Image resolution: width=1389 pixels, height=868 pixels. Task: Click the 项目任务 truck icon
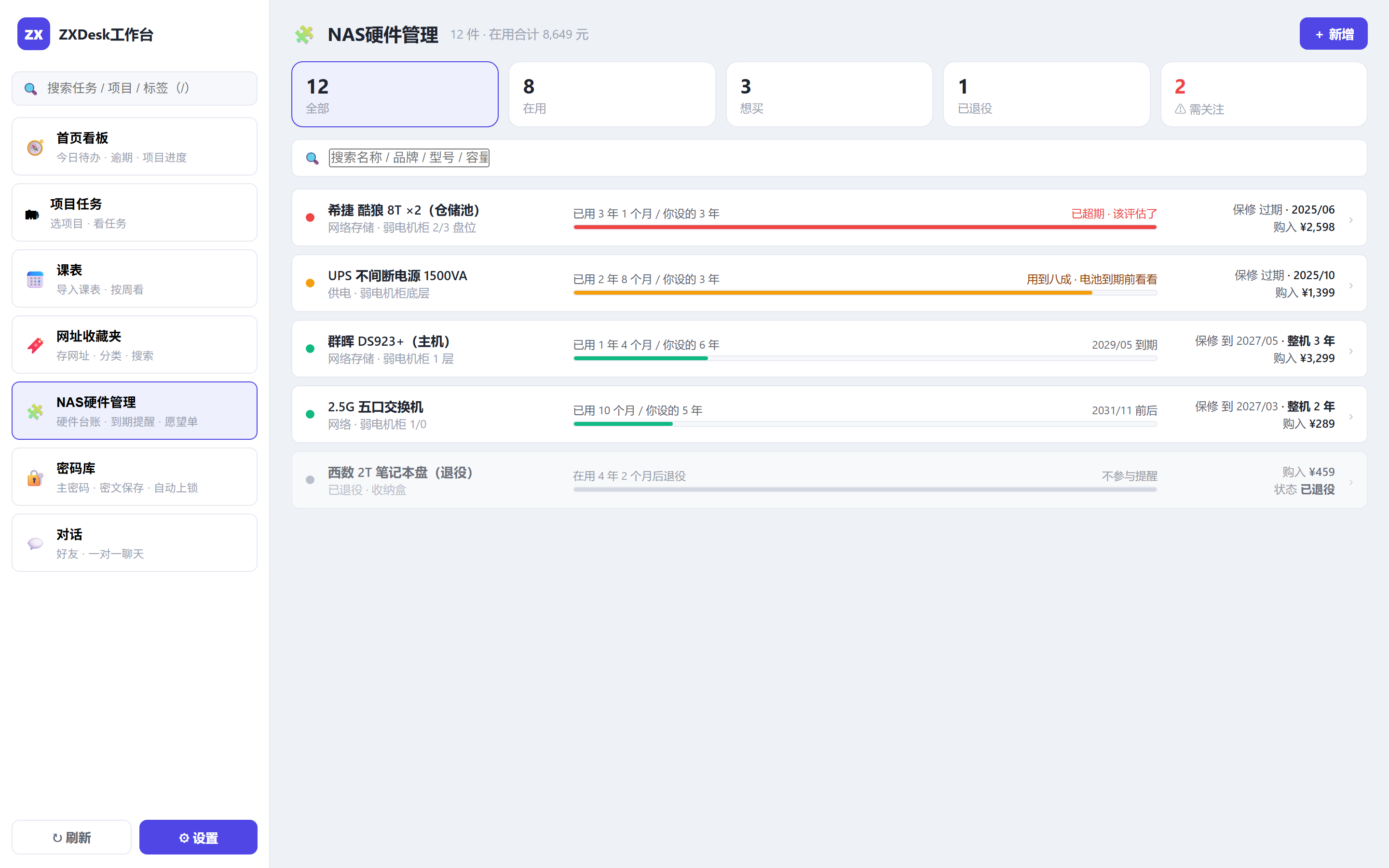pyautogui.click(x=32, y=214)
